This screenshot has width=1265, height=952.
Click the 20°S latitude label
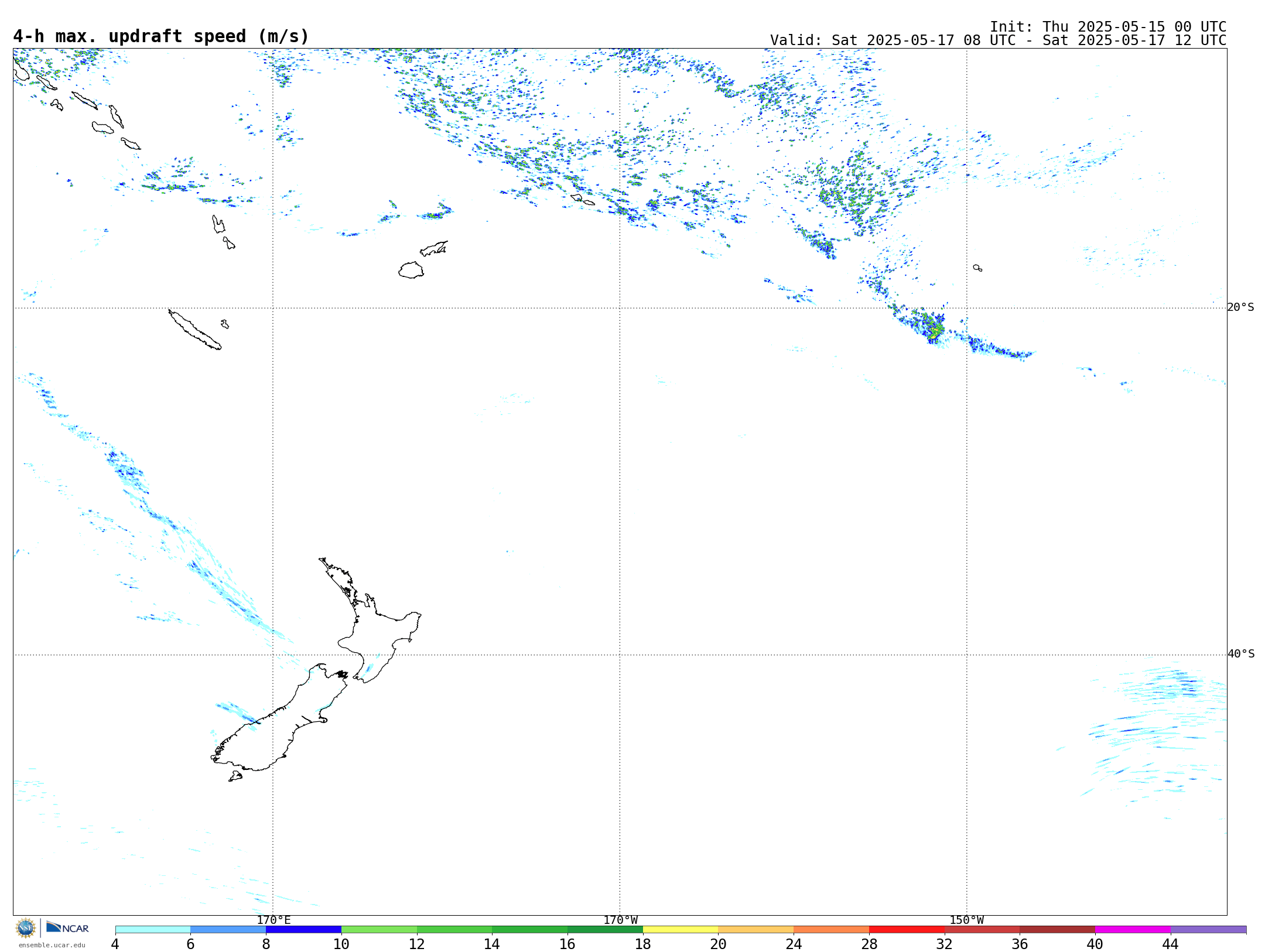click(x=1240, y=307)
